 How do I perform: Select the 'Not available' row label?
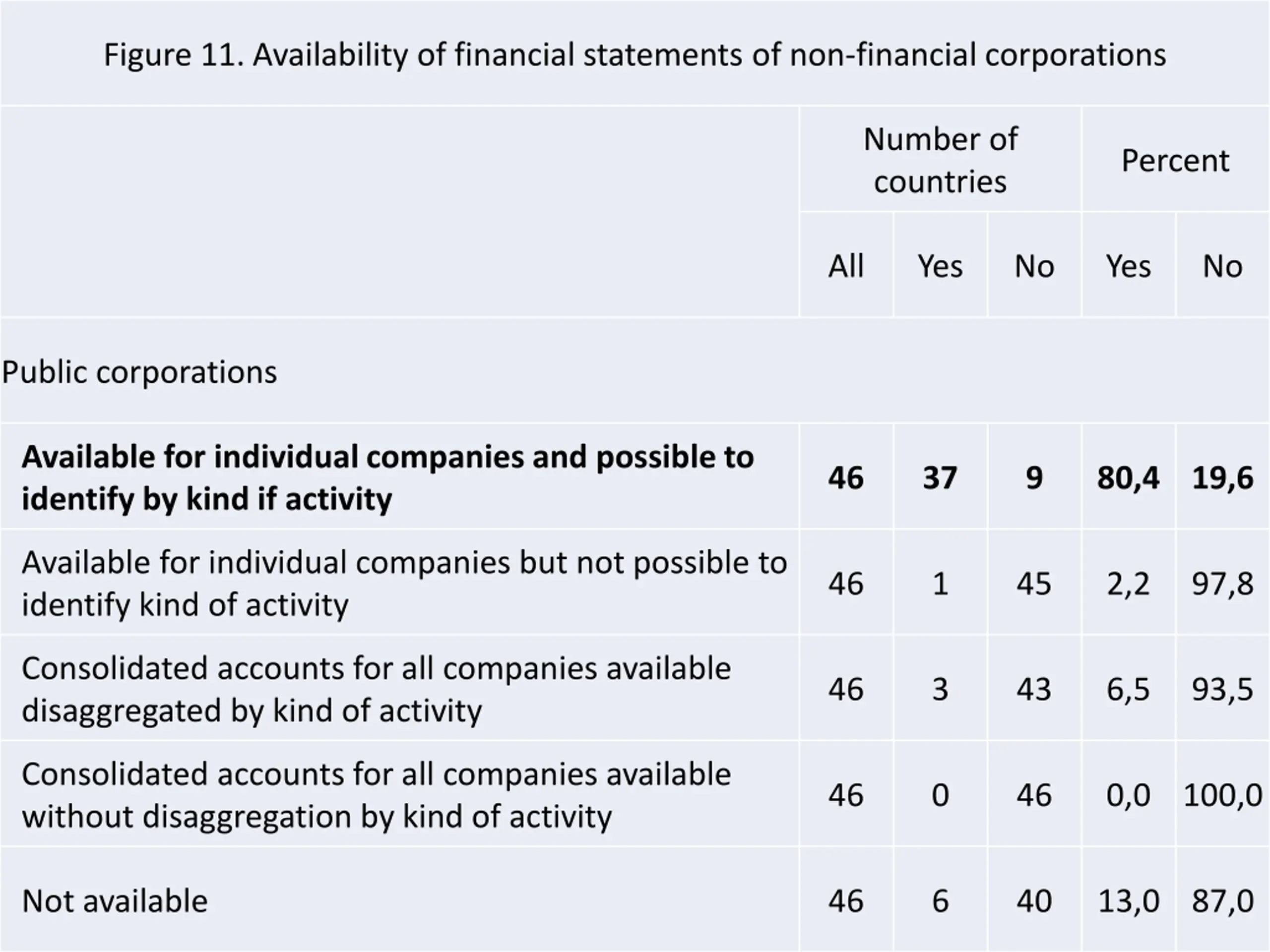[x=114, y=900]
